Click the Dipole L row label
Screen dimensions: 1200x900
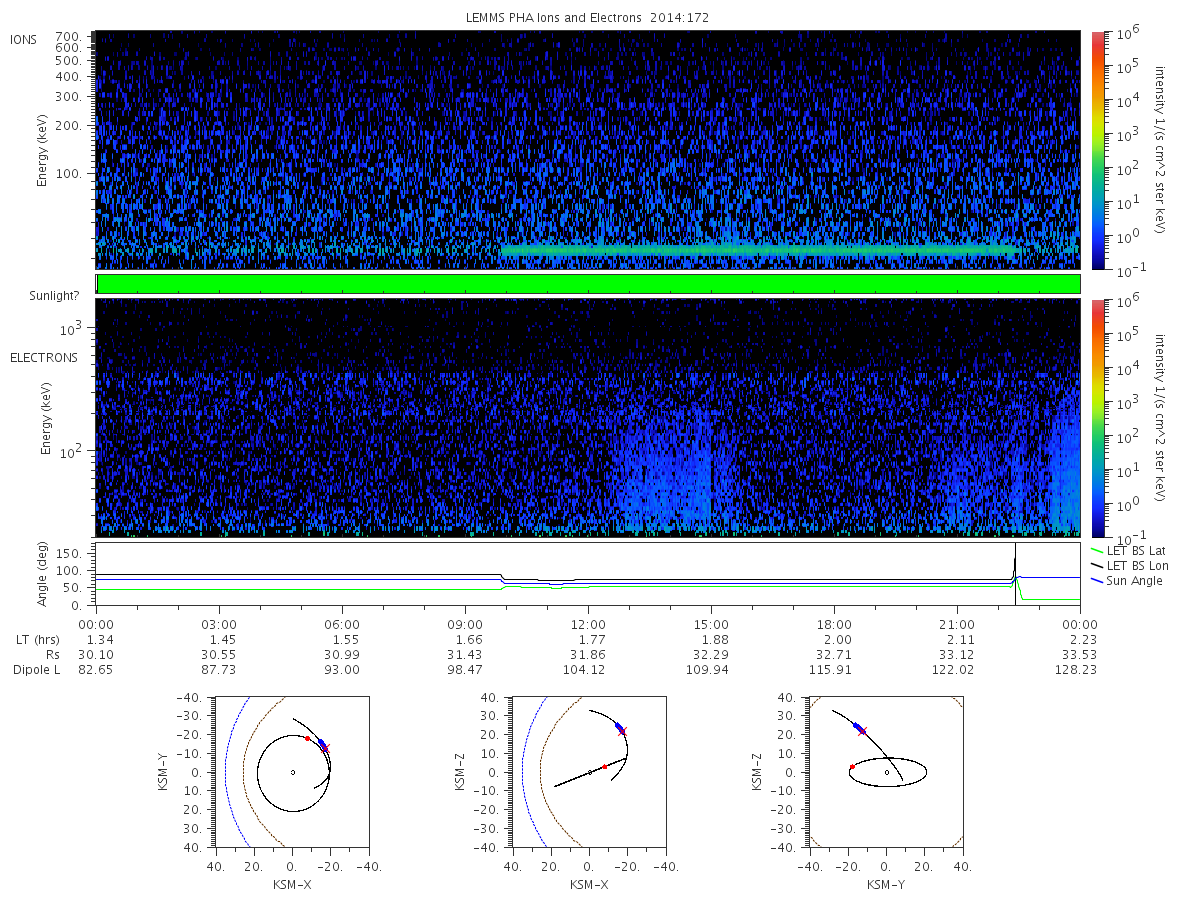click(36, 669)
